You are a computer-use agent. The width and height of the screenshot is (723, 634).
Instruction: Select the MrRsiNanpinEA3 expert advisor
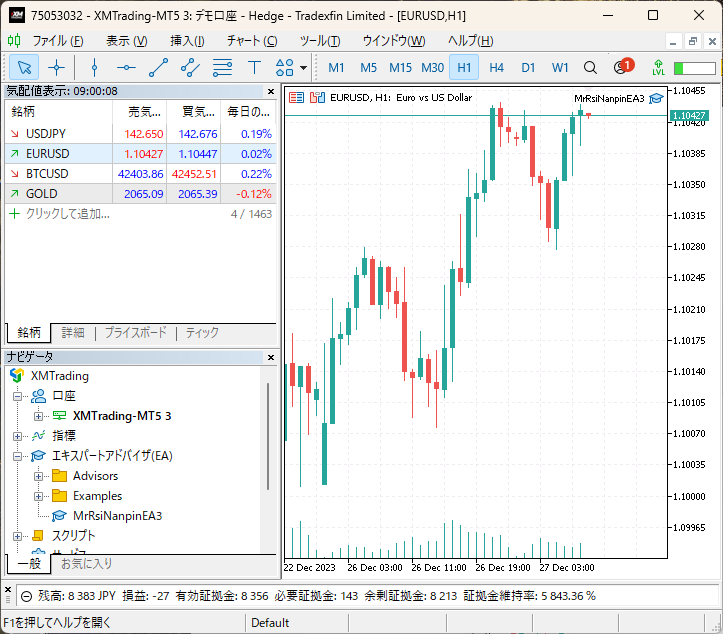click(x=117, y=516)
